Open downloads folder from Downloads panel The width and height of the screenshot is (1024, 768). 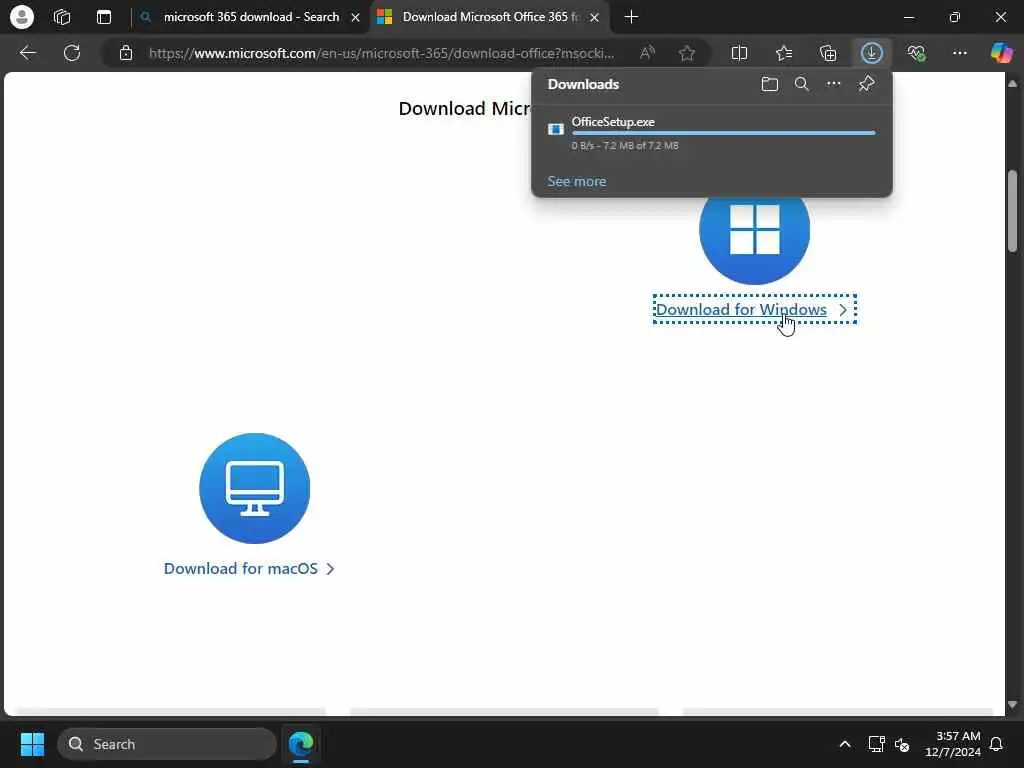click(770, 84)
